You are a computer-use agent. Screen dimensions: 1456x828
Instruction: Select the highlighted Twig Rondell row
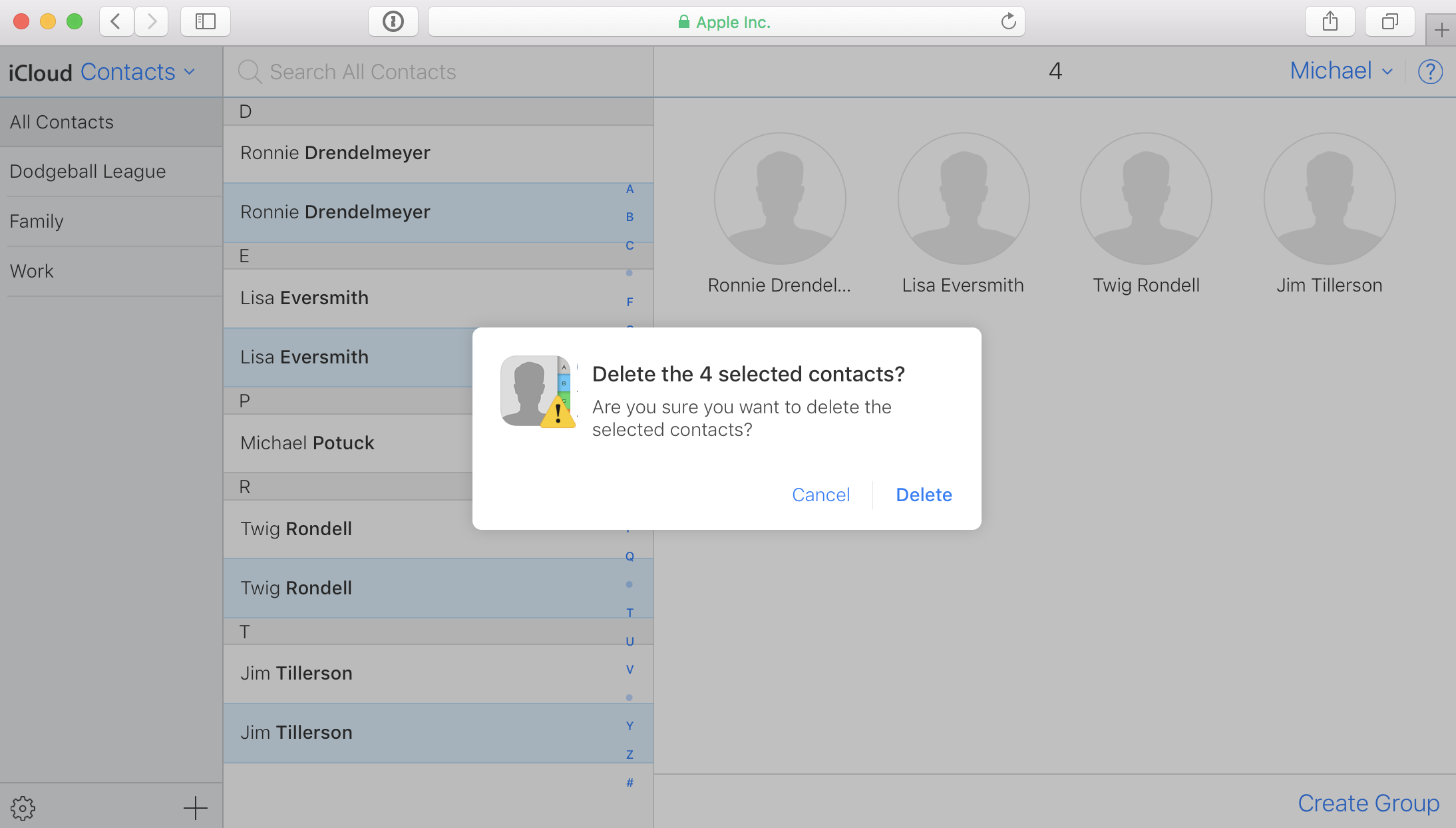pos(438,588)
